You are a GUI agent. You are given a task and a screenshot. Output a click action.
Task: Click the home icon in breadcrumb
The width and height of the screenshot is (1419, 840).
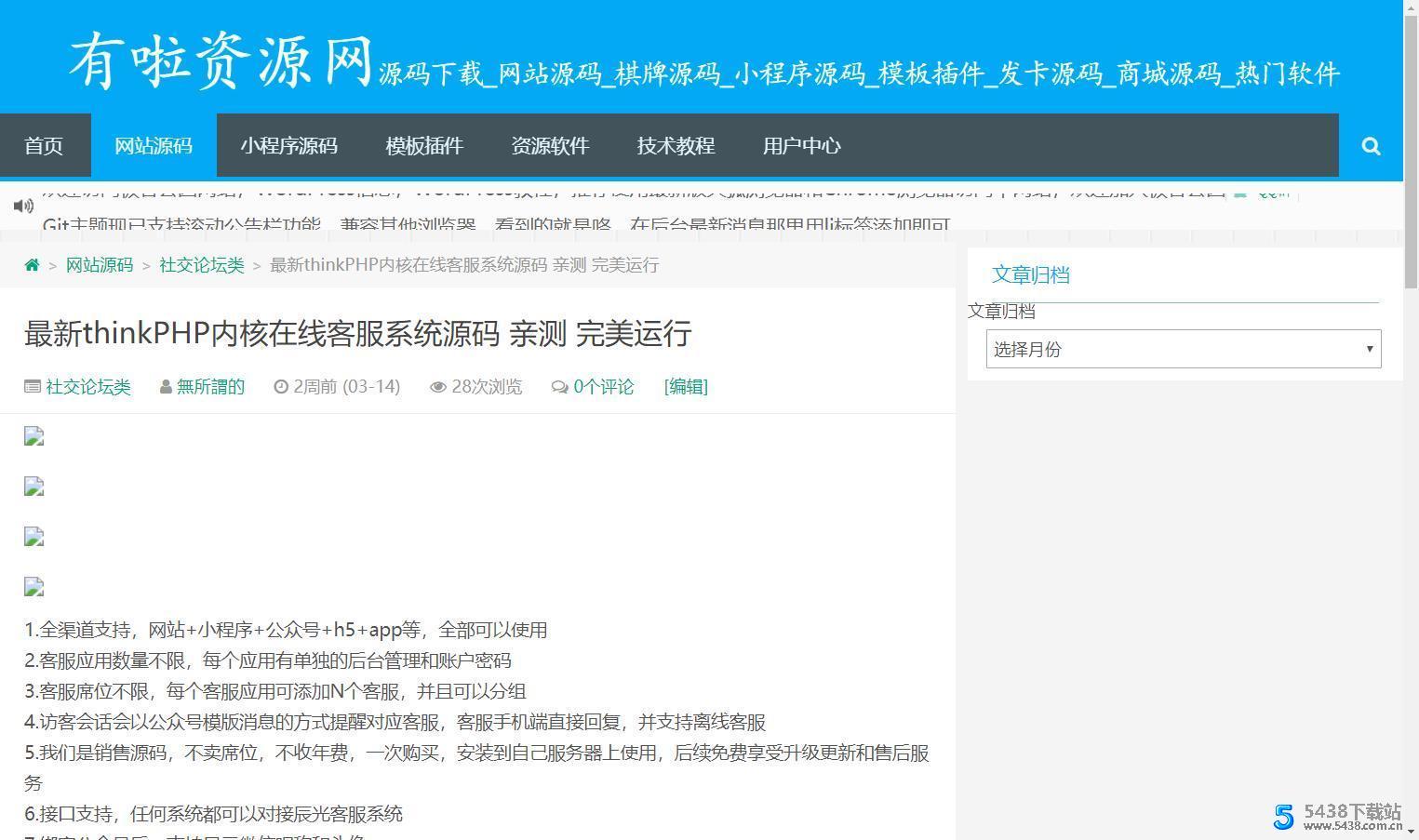[x=32, y=265]
